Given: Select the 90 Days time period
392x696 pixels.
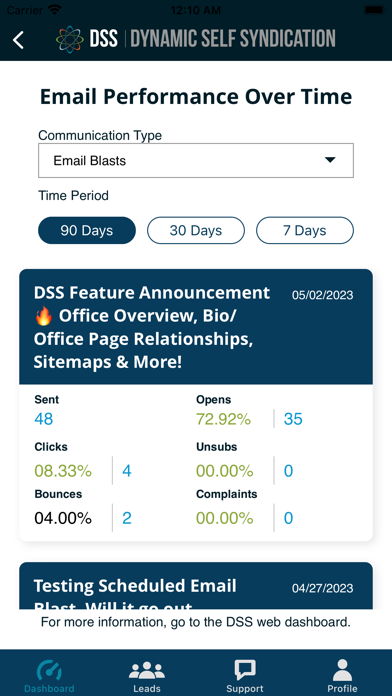Looking at the screenshot, I should [87, 230].
